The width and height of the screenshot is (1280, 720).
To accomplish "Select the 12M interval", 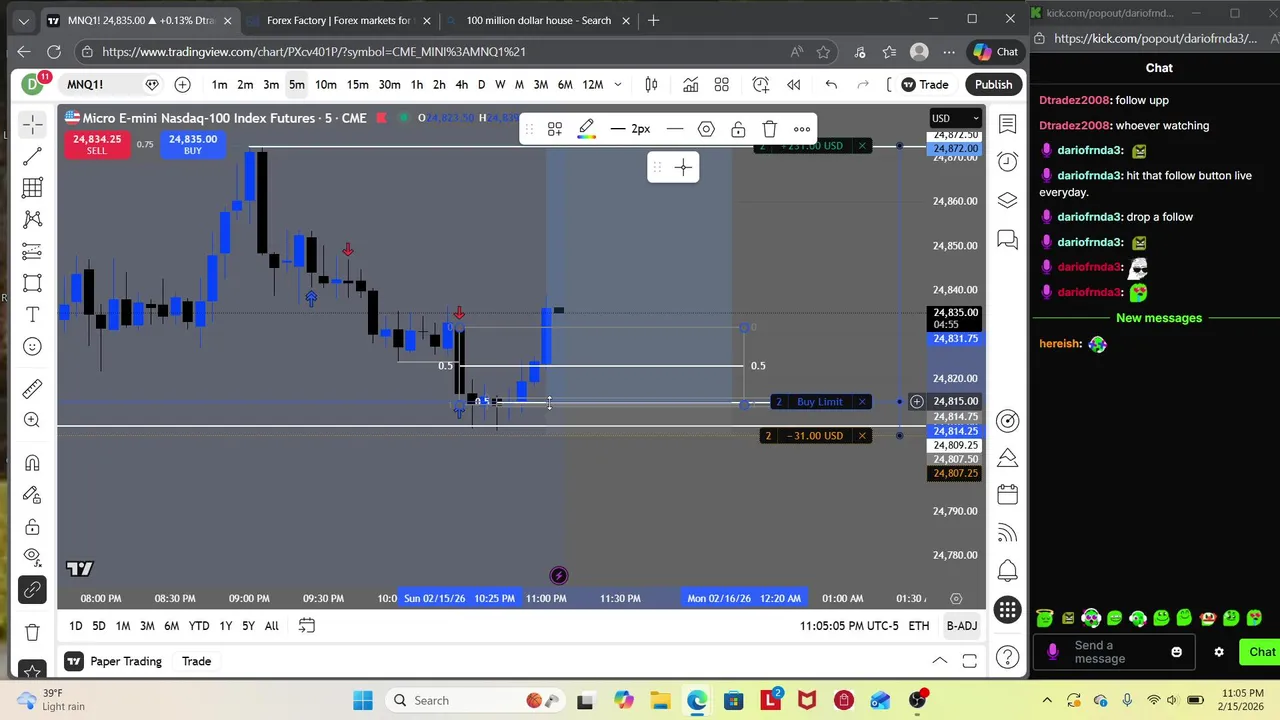I will [x=593, y=85].
